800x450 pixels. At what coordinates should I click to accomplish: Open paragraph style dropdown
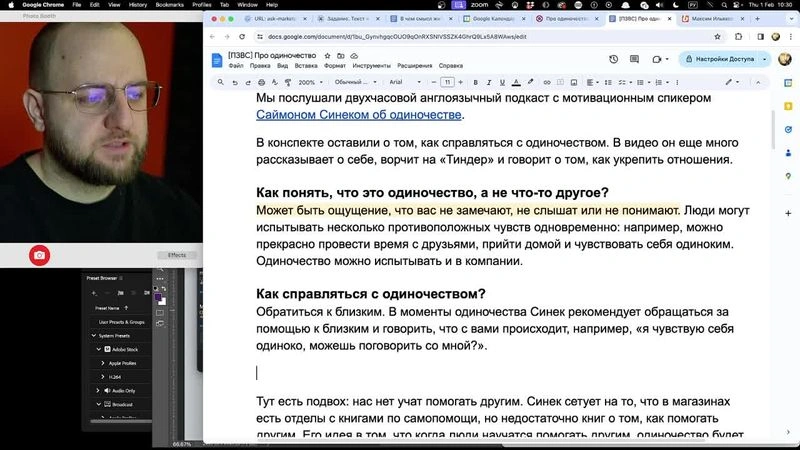point(356,82)
